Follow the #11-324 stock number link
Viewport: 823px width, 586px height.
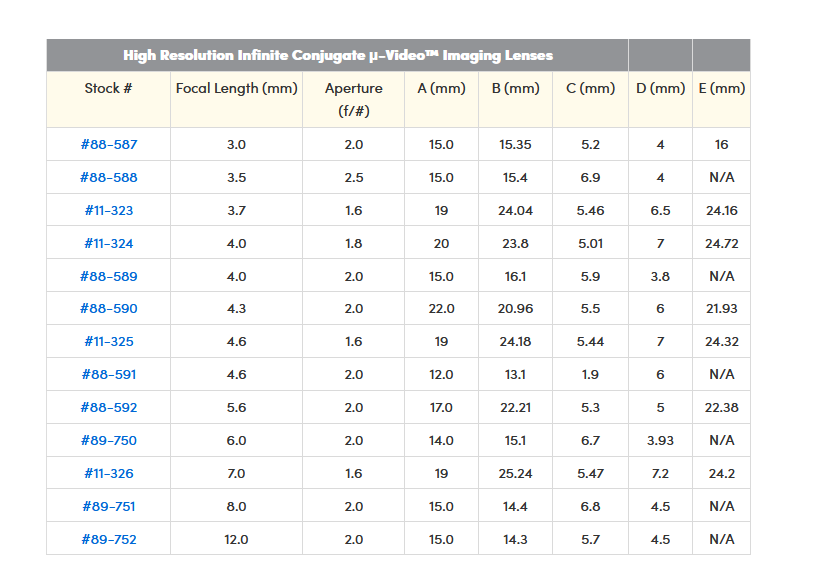[x=109, y=244]
